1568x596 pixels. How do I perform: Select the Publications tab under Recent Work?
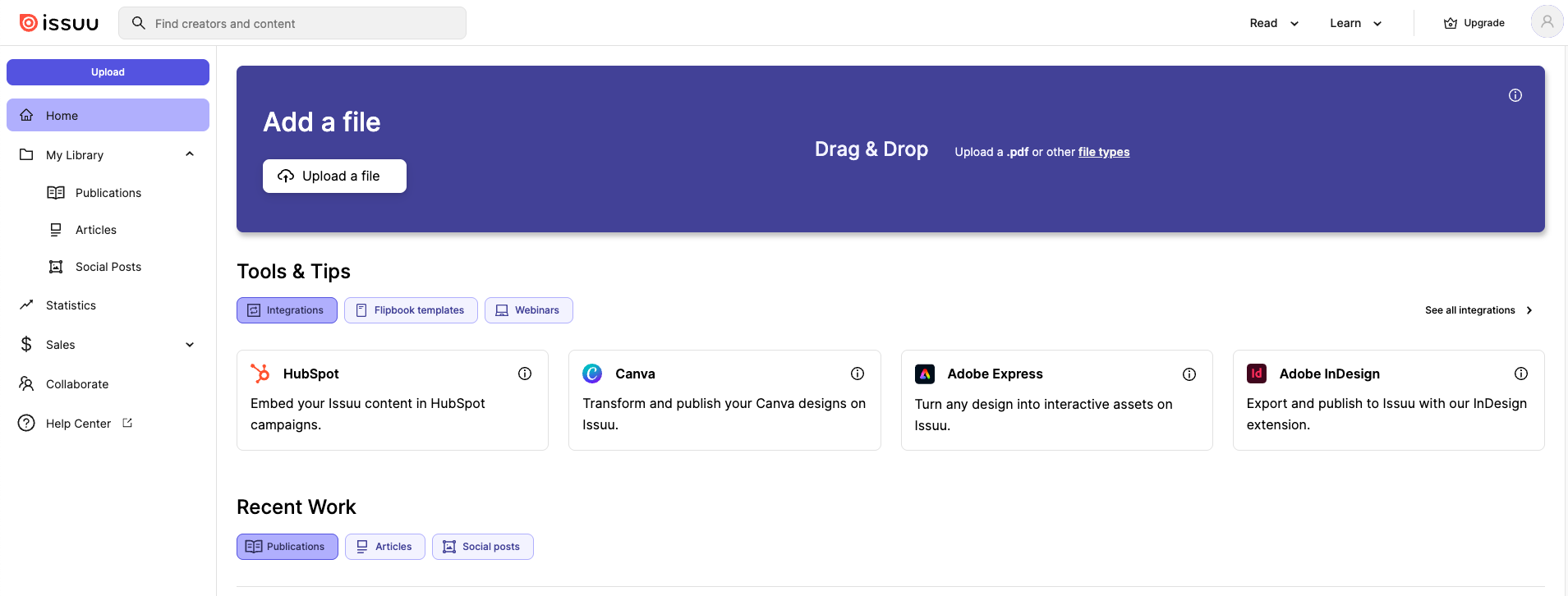click(x=287, y=547)
